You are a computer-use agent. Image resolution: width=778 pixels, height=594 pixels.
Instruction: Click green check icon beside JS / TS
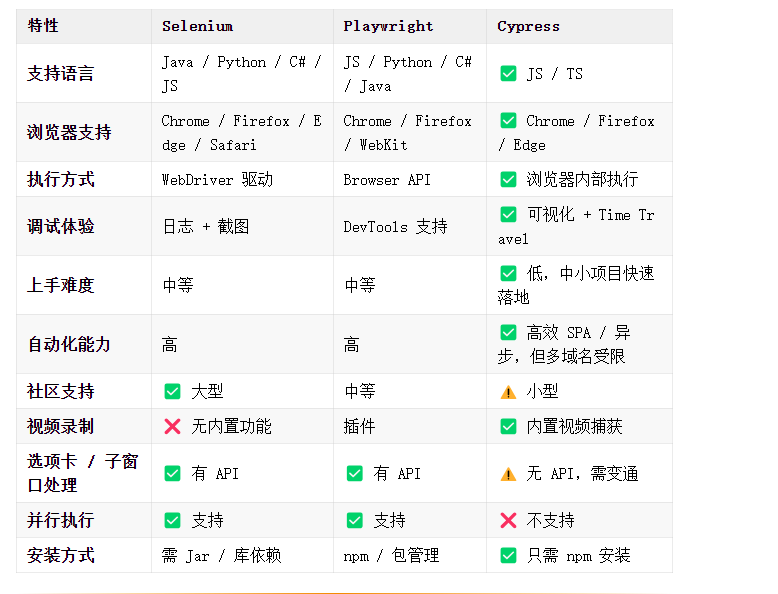(508, 73)
